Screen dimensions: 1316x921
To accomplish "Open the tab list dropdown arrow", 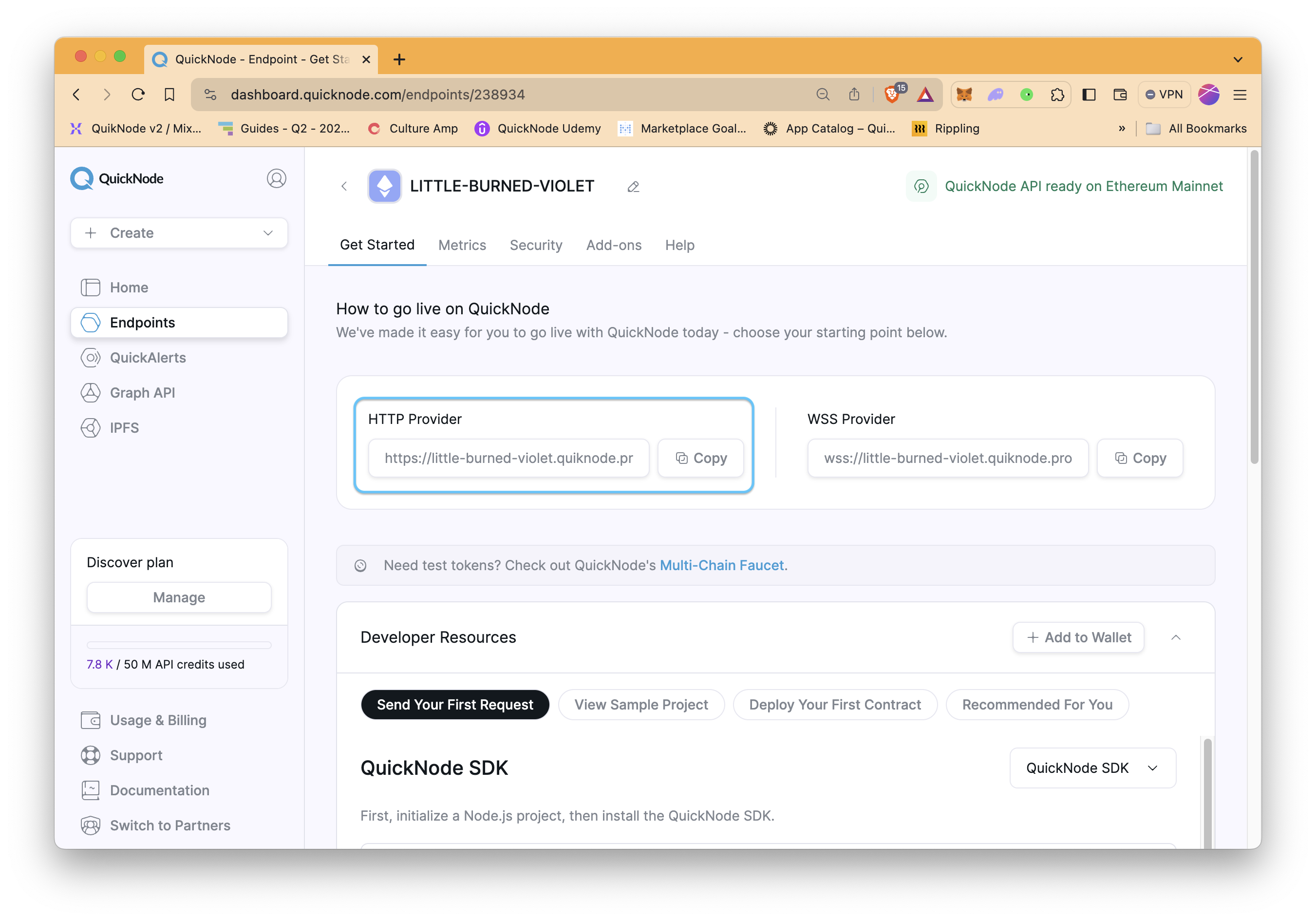I will (x=1238, y=59).
